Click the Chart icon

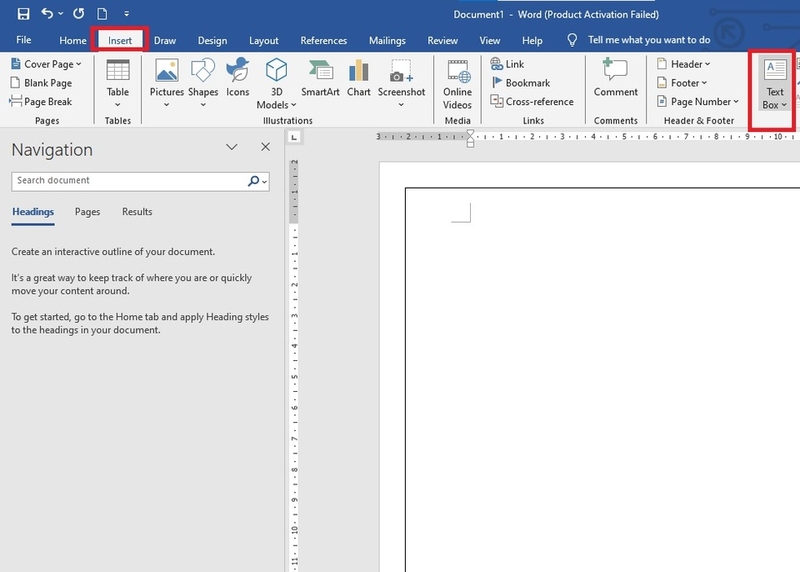pyautogui.click(x=358, y=80)
